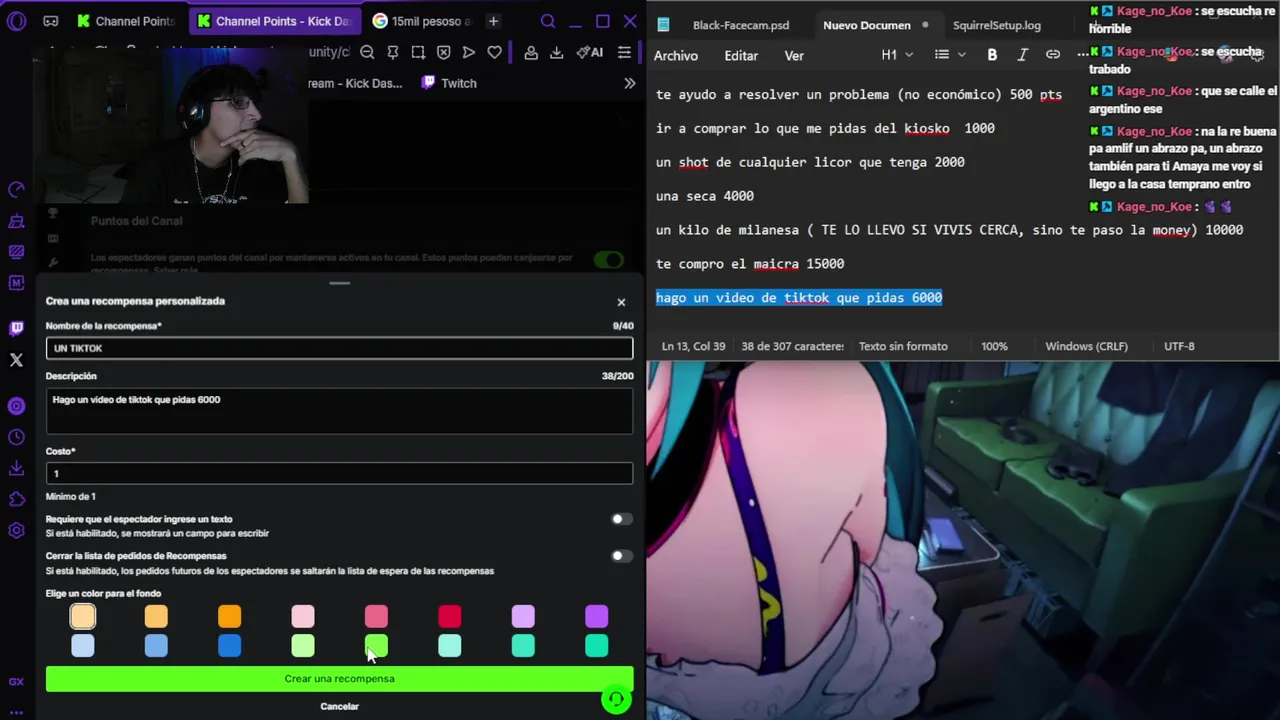Switch to first Channel Points tab
Image resolution: width=1280 pixels, height=720 pixels.
[127, 21]
